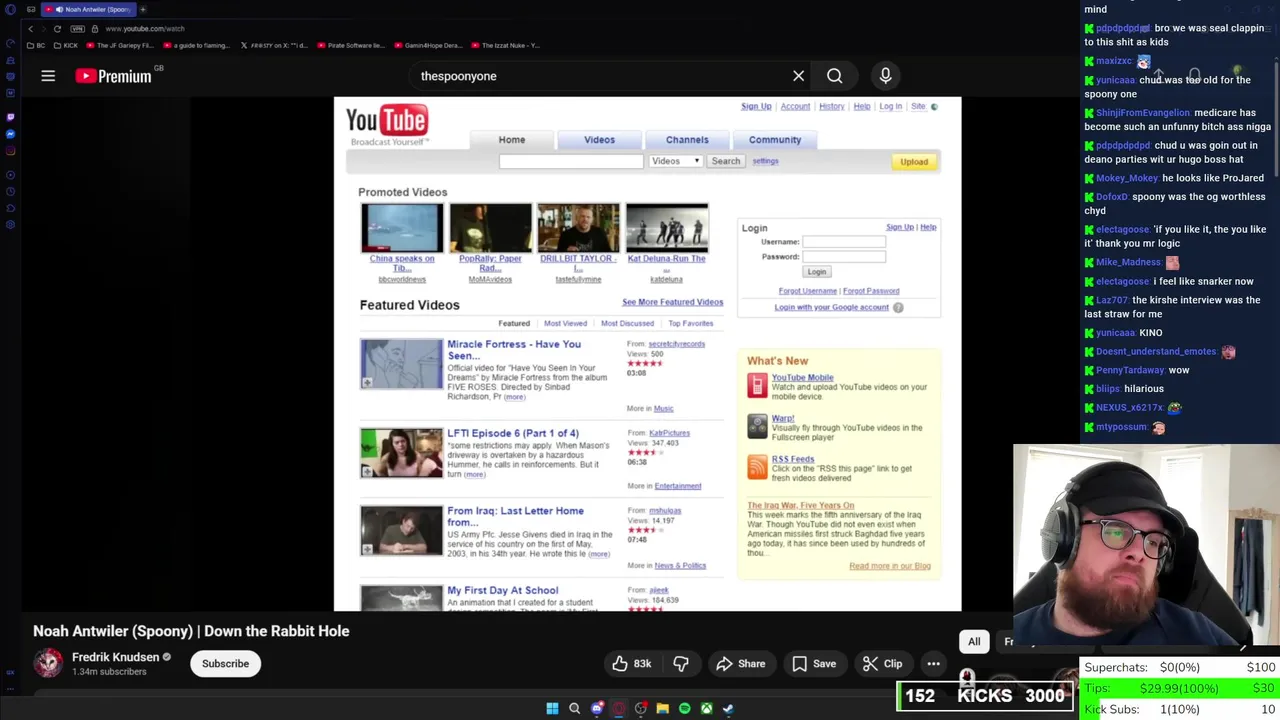Viewport: 1280px width, 720px height.
Task: Click the video title 'Down the Rabbit Hole'
Action: point(191,631)
